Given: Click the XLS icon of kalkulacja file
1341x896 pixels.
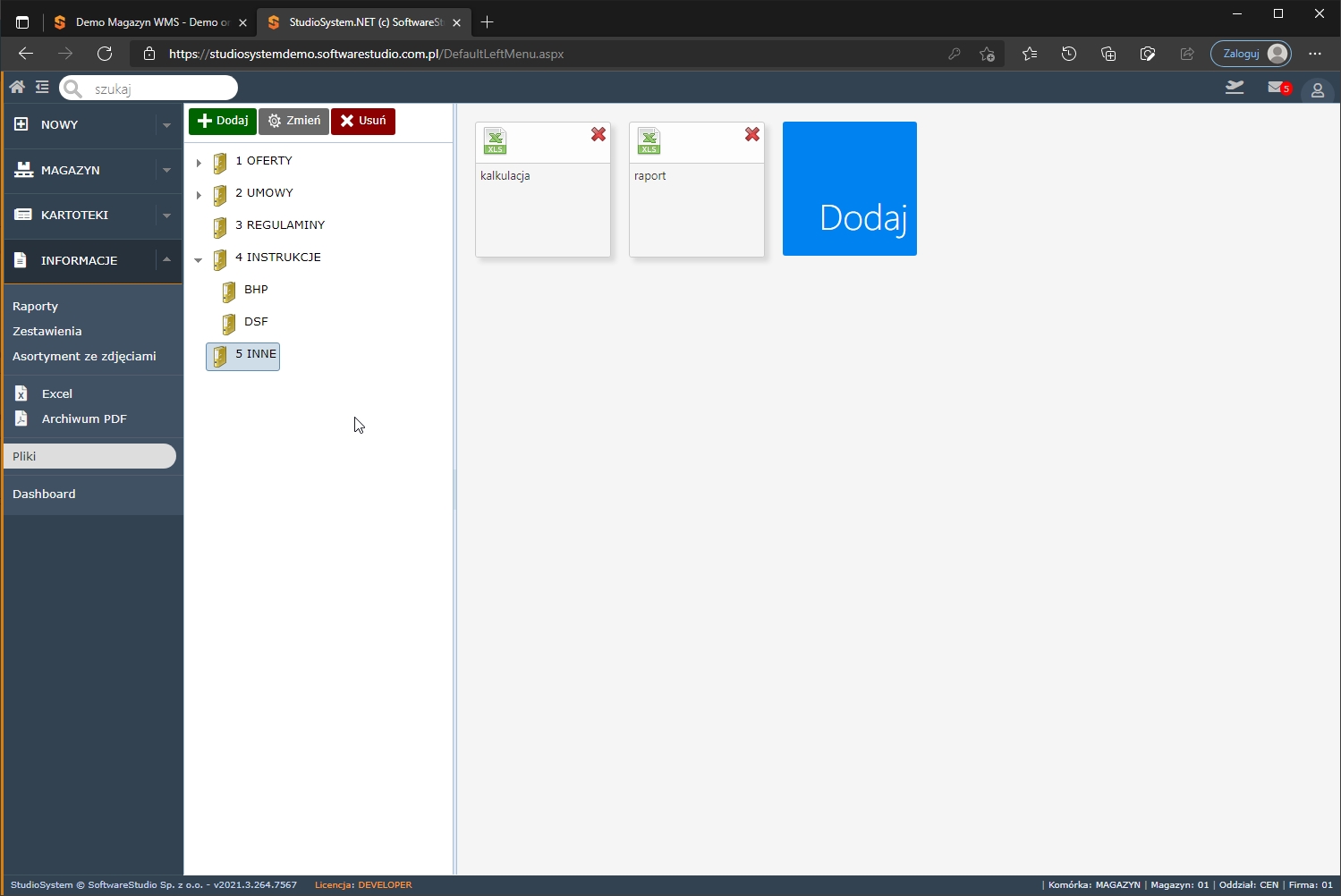Looking at the screenshot, I should (x=495, y=141).
